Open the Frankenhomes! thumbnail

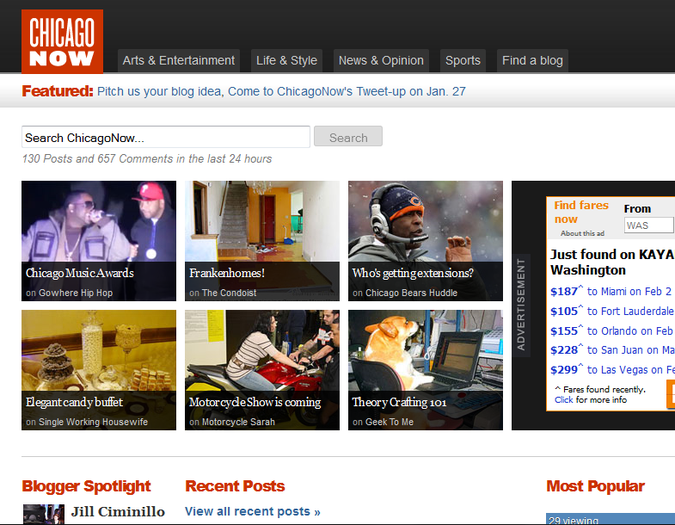click(262, 241)
